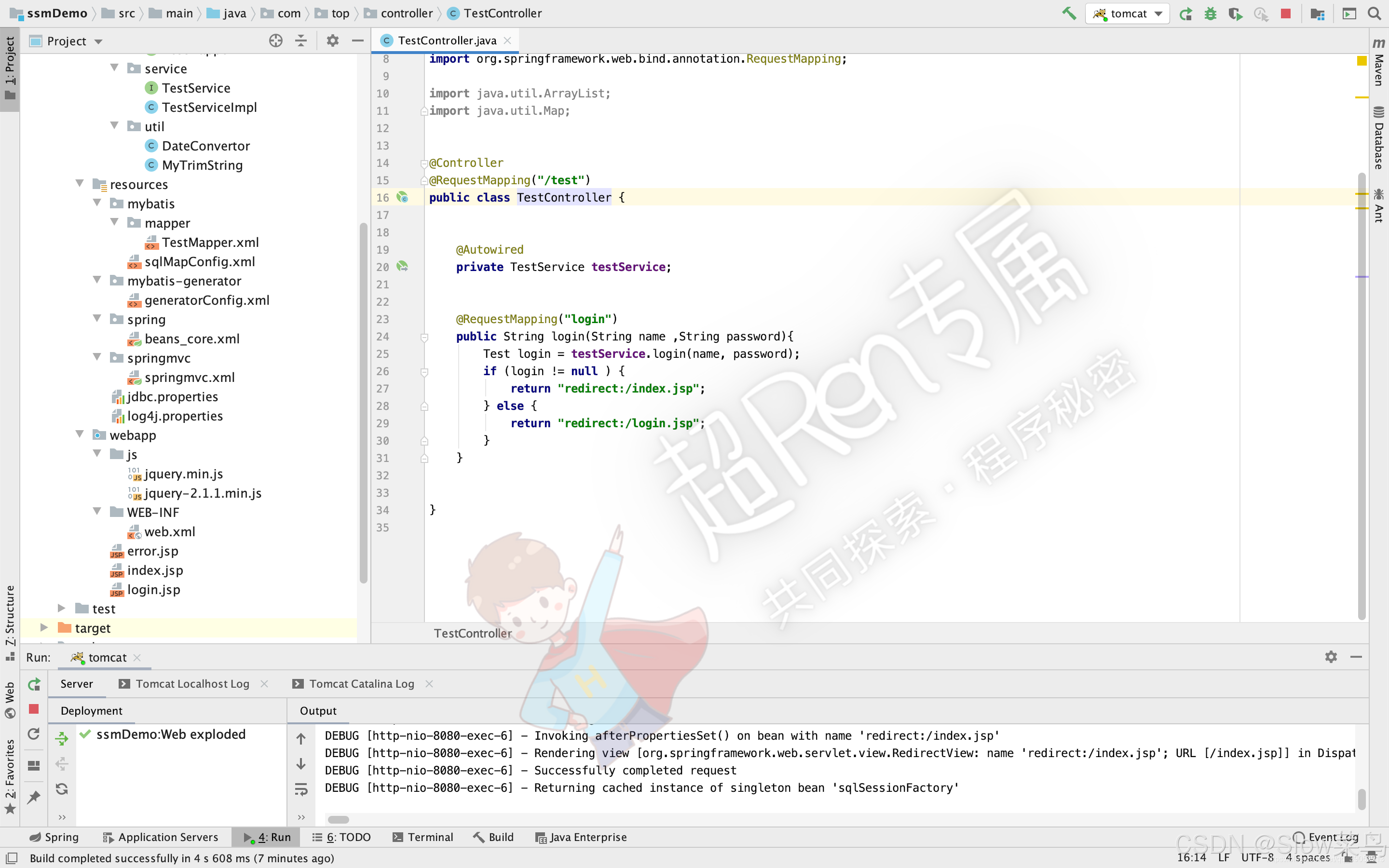Open the Ant tool window
The height and width of the screenshot is (868, 1389).
pos(1379,205)
